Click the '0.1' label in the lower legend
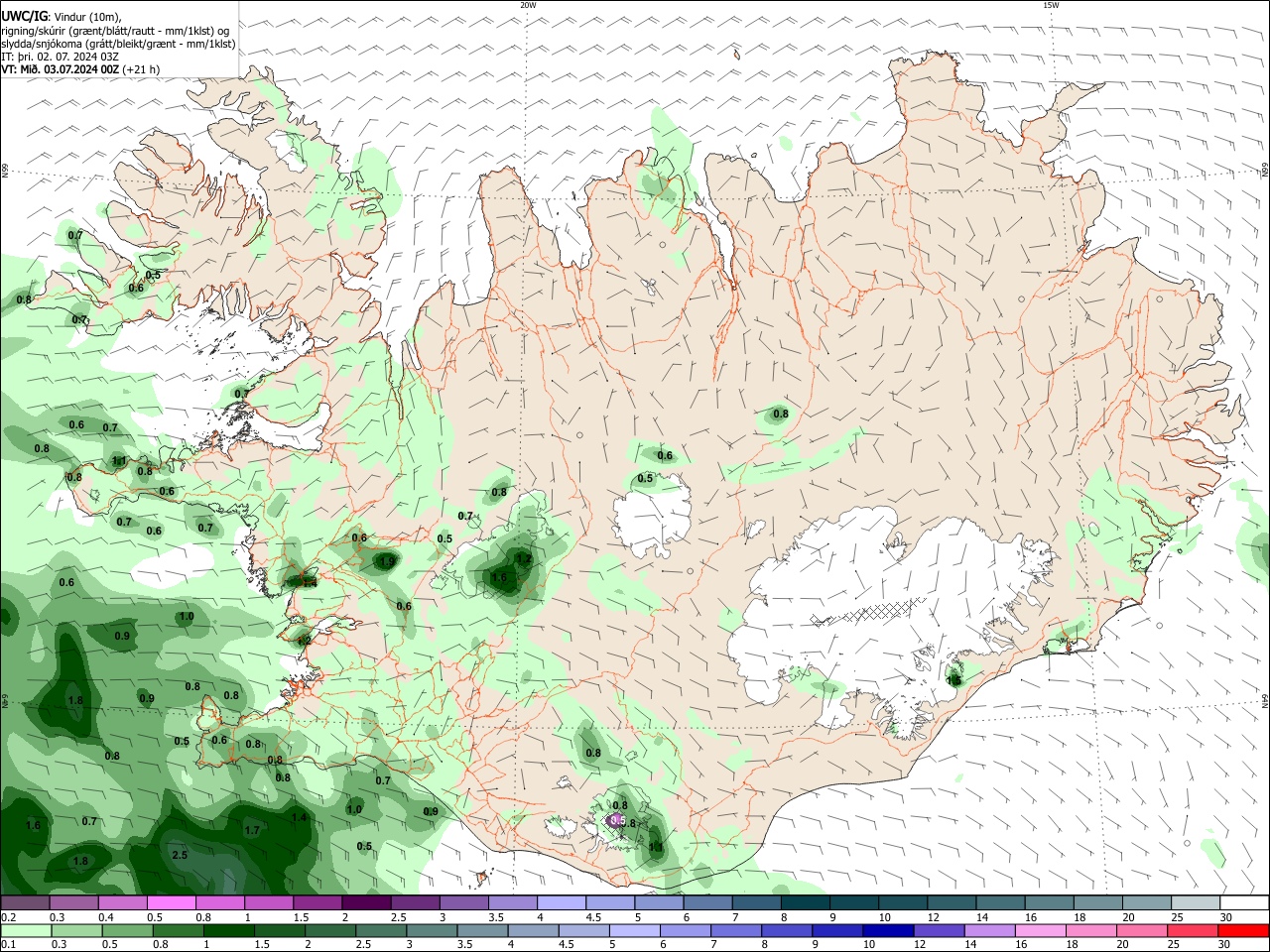Image resolution: width=1270 pixels, height=952 pixels. click(9, 945)
